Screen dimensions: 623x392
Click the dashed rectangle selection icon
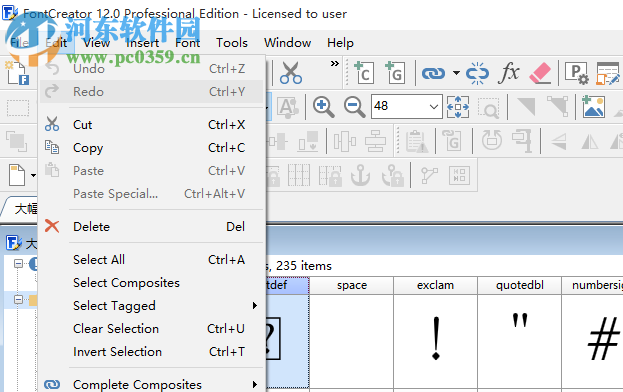(18, 107)
